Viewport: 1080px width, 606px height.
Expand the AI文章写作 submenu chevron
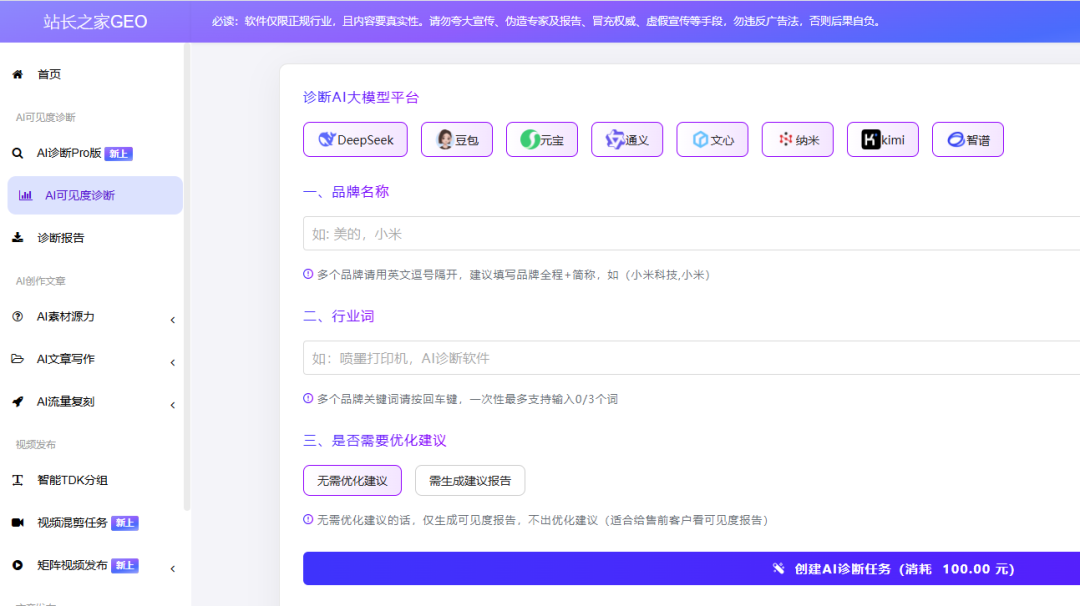pyautogui.click(x=173, y=362)
